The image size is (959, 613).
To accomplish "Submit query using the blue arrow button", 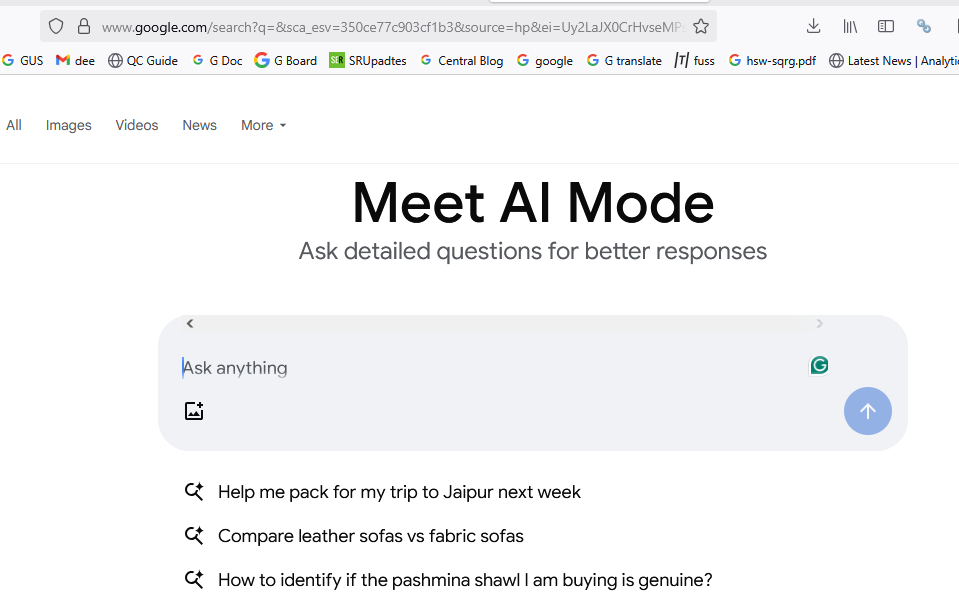I will 867,411.
